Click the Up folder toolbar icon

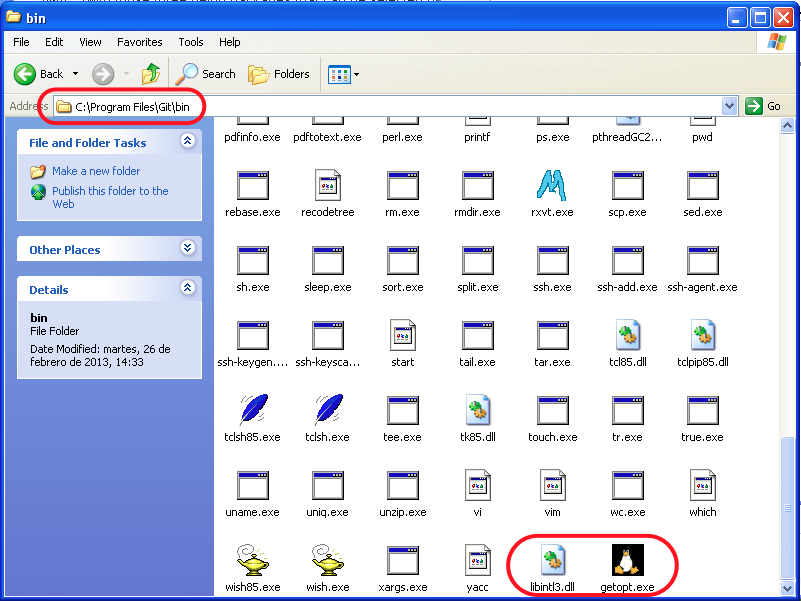[151, 74]
